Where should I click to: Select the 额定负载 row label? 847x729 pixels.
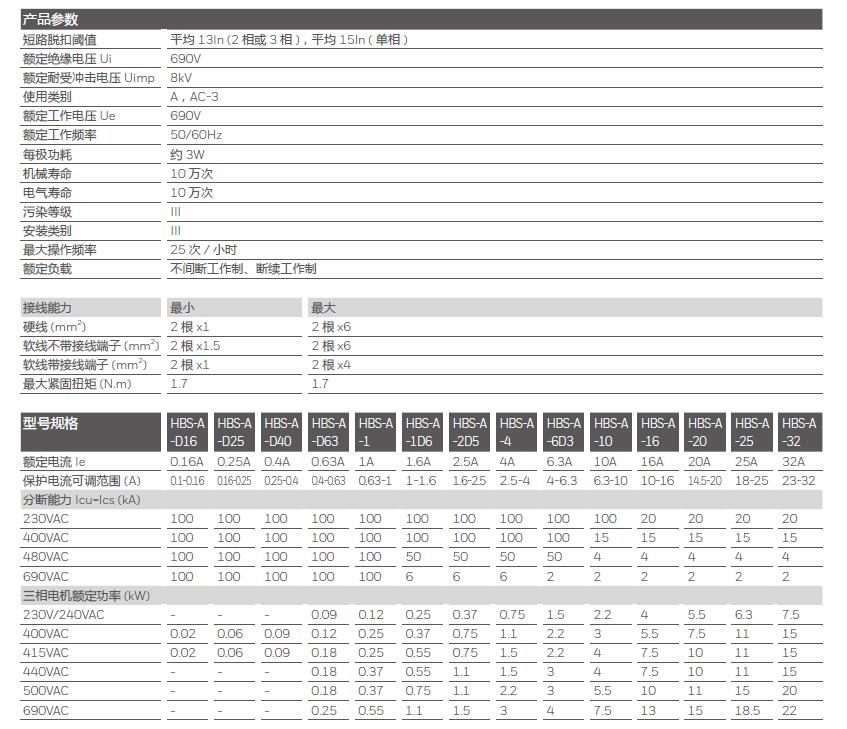pyautogui.click(x=47, y=268)
